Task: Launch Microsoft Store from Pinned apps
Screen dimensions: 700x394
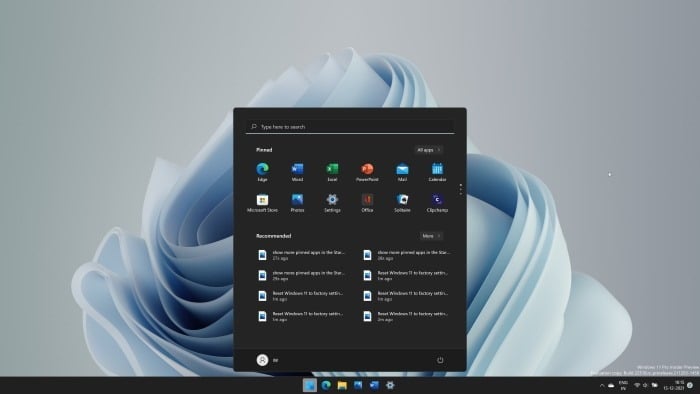Action: [x=262, y=203]
